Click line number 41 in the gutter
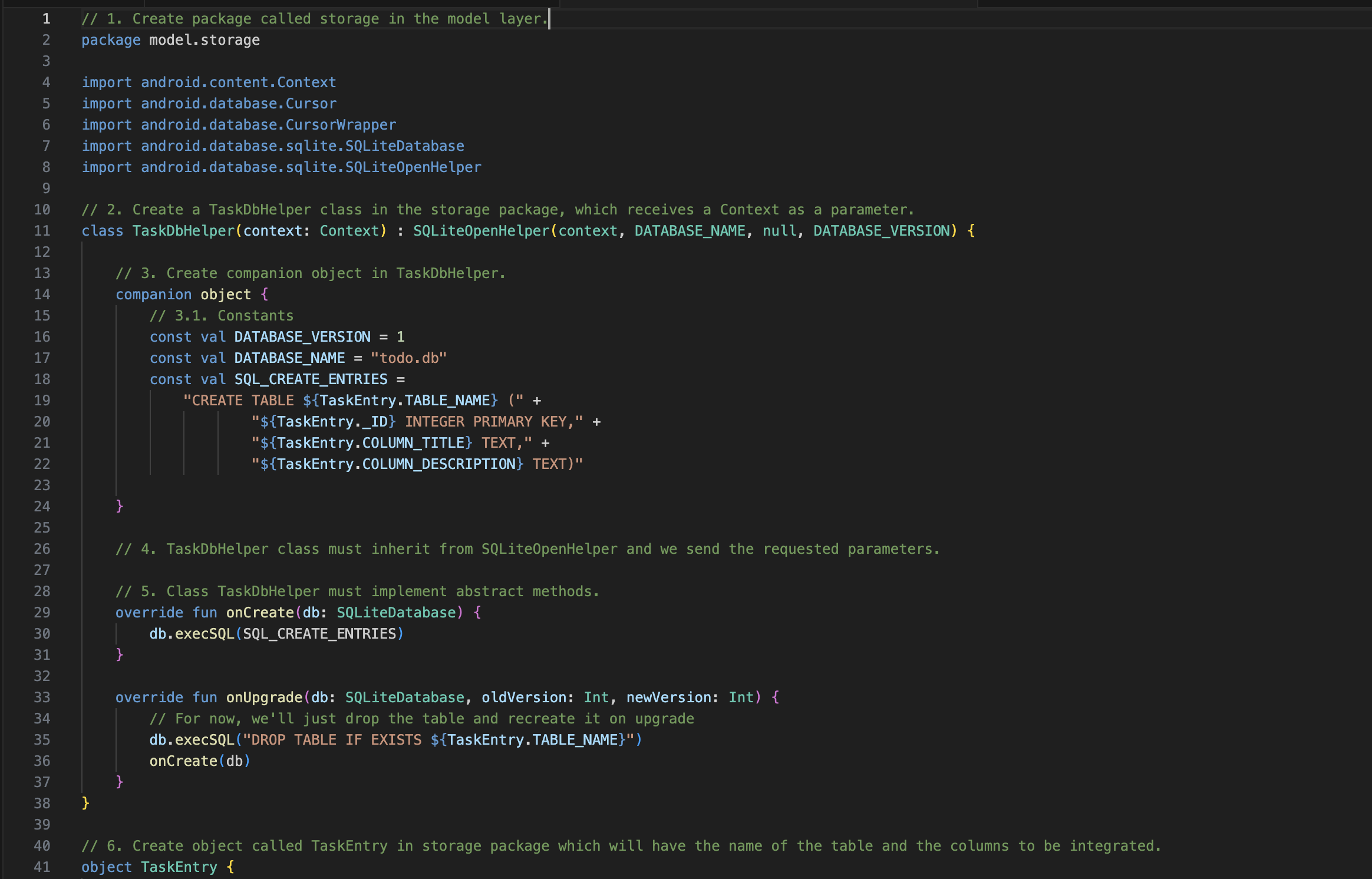 [42, 867]
